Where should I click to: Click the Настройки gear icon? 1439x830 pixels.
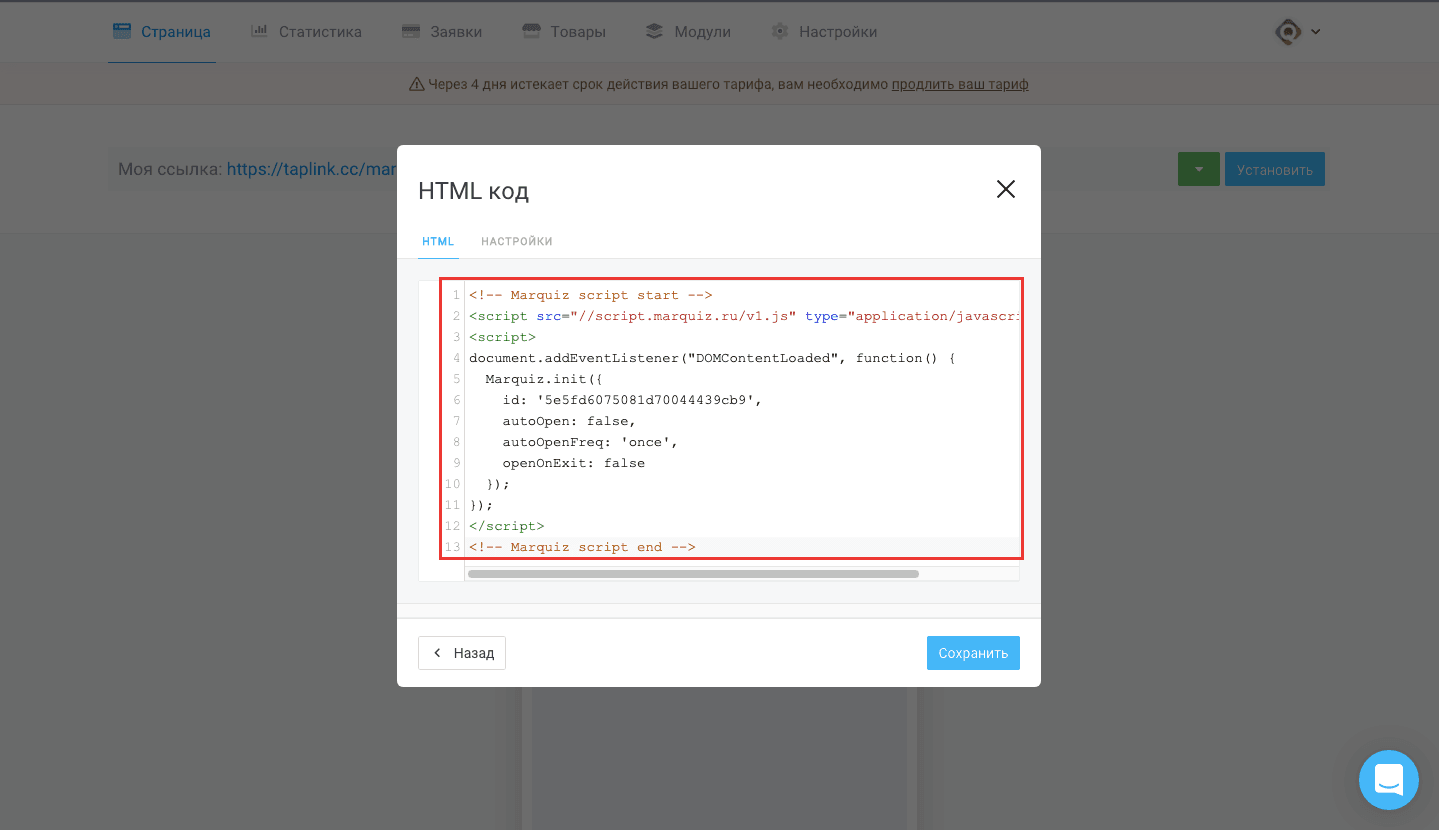[780, 31]
